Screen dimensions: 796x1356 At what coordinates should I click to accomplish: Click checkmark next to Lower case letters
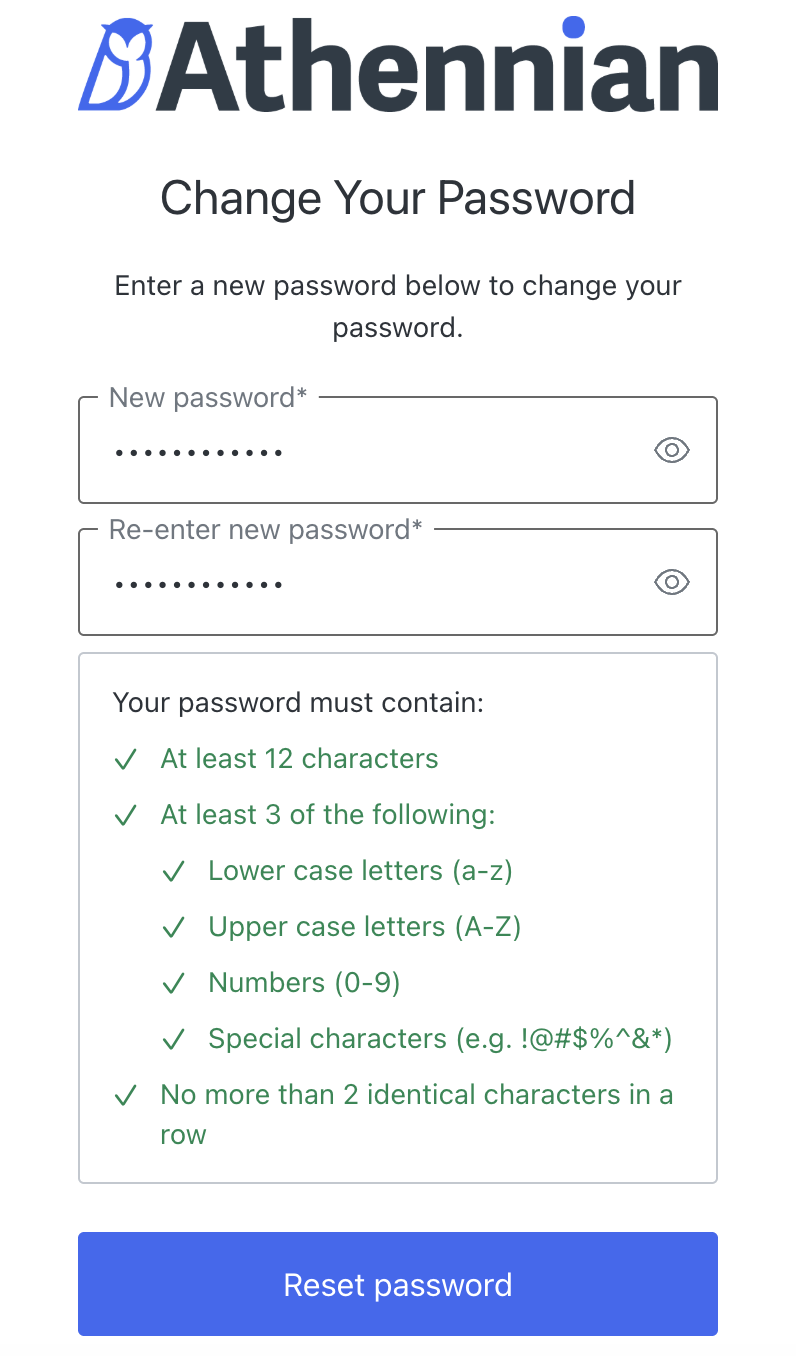tap(174, 872)
